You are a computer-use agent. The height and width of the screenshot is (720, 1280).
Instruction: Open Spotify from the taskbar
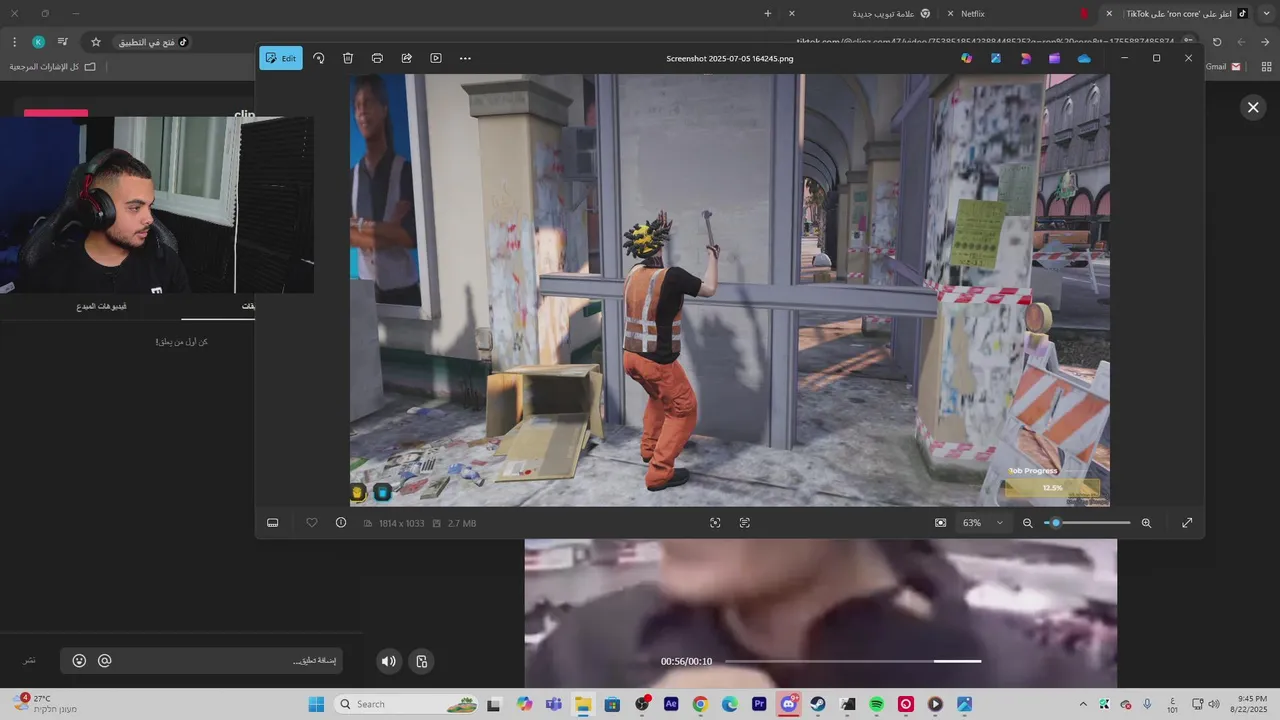[877, 704]
